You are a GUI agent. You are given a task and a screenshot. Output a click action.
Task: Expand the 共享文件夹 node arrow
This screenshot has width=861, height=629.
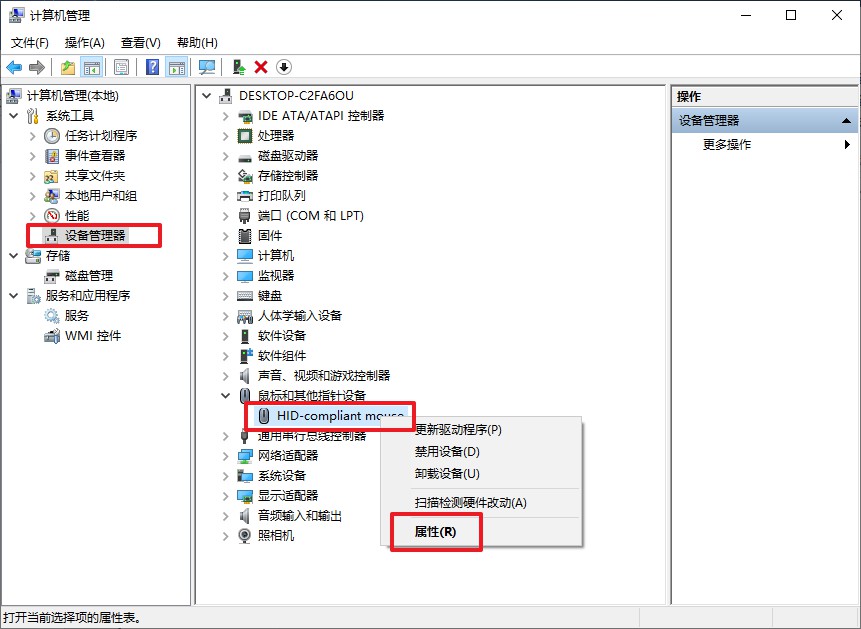coord(32,176)
